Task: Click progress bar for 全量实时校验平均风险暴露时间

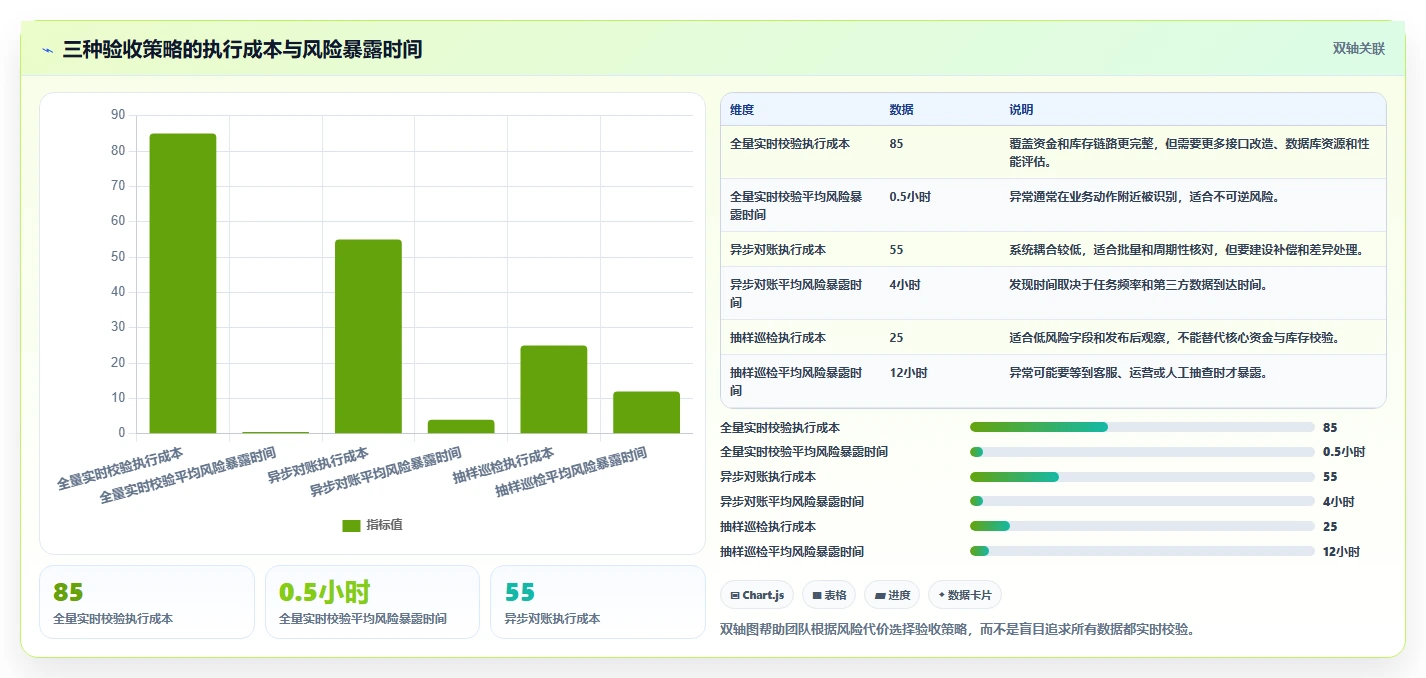Action: pos(1142,452)
